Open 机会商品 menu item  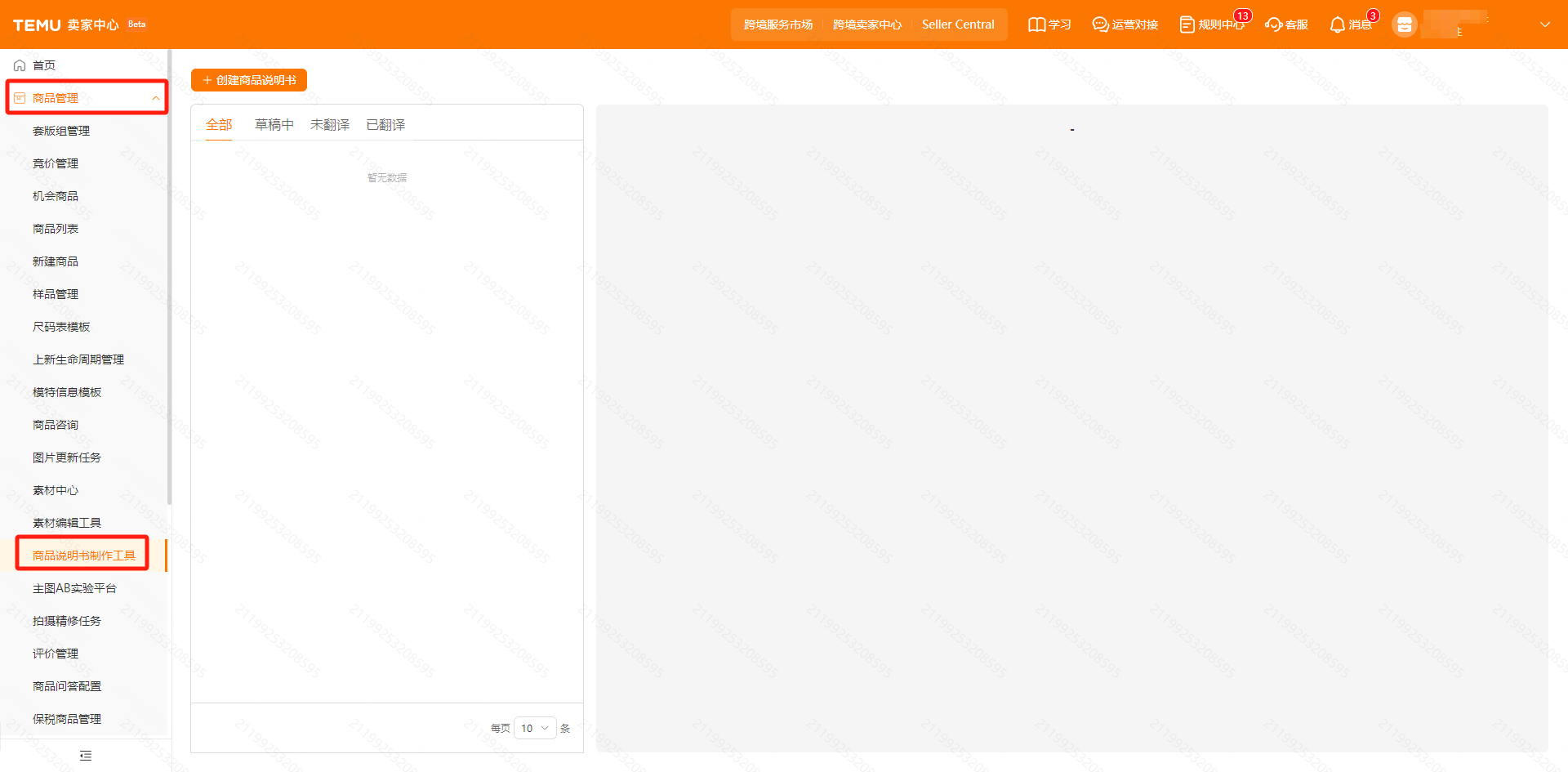click(56, 196)
